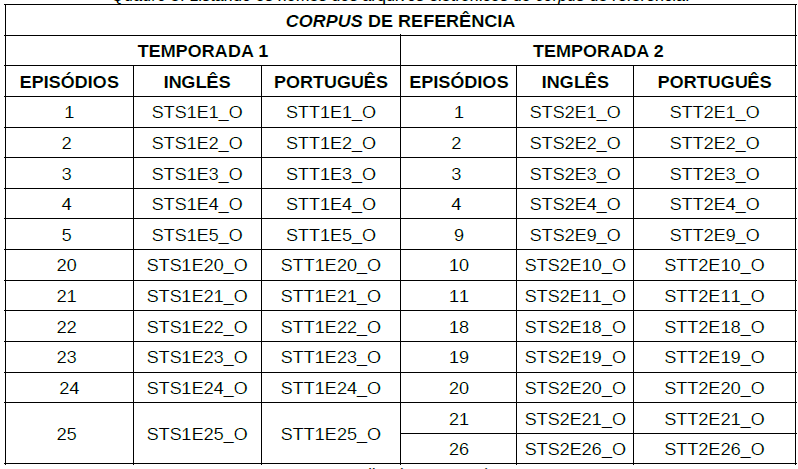This screenshot has width=798, height=469.
Task: Click the STS2E9_O cell
Action: pyautogui.click(x=575, y=235)
